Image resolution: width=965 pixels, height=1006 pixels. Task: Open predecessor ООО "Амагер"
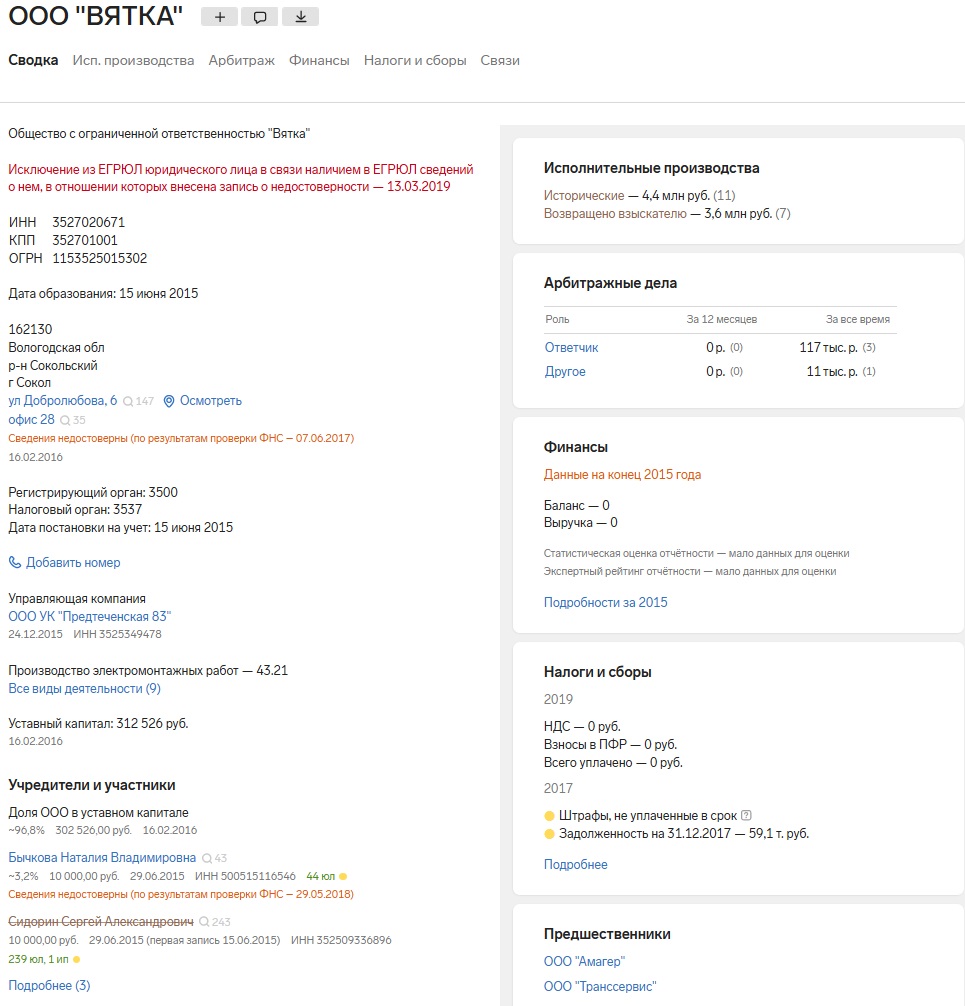pyautogui.click(x=584, y=962)
